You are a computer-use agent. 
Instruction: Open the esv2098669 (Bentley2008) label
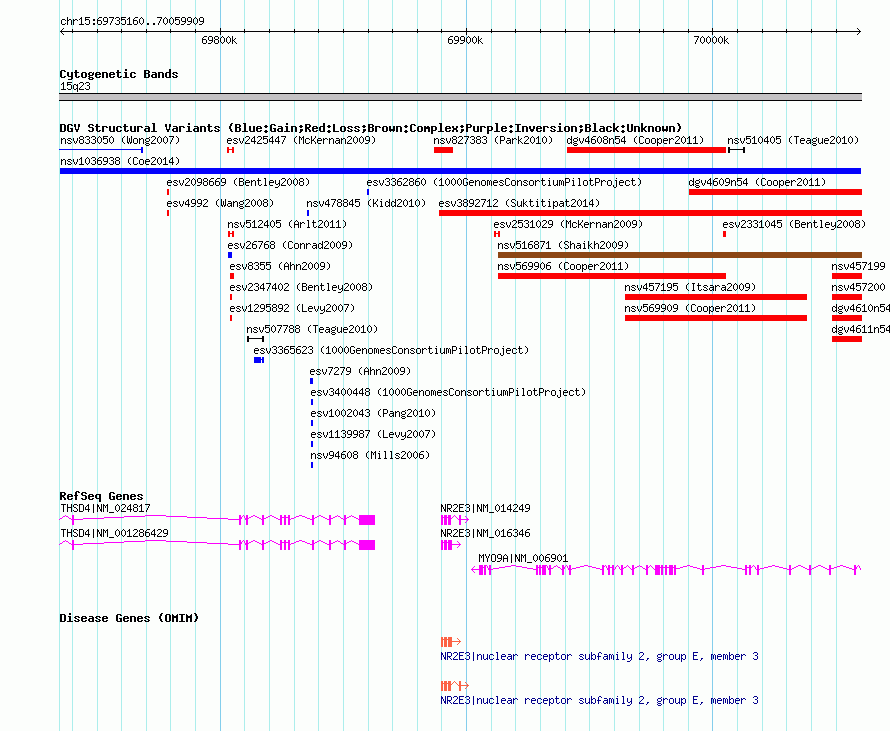(x=238, y=182)
